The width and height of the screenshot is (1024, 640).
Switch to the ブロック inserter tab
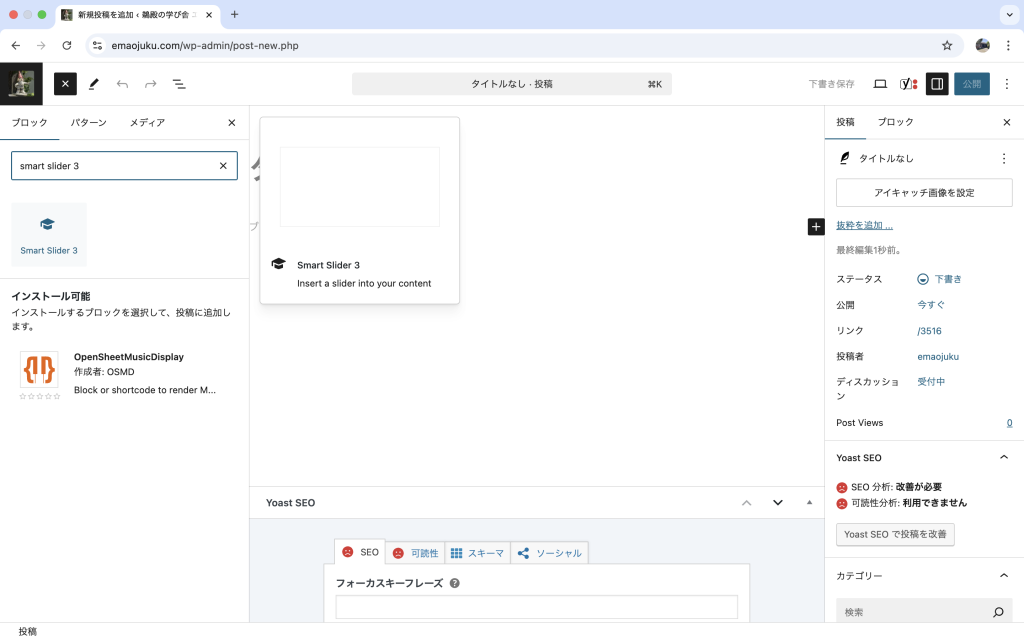tap(29, 122)
